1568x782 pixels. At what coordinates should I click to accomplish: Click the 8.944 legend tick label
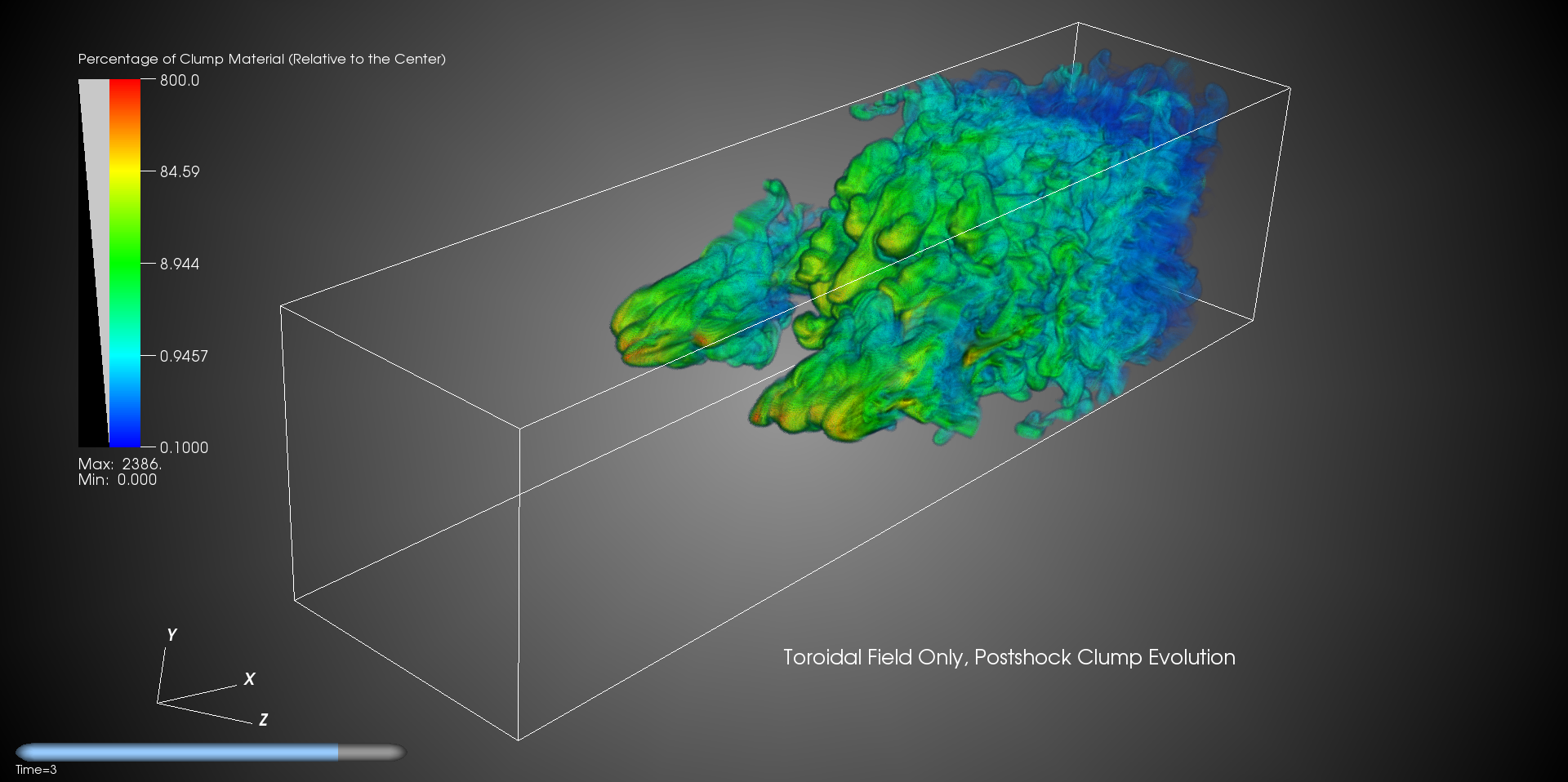[x=179, y=264]
